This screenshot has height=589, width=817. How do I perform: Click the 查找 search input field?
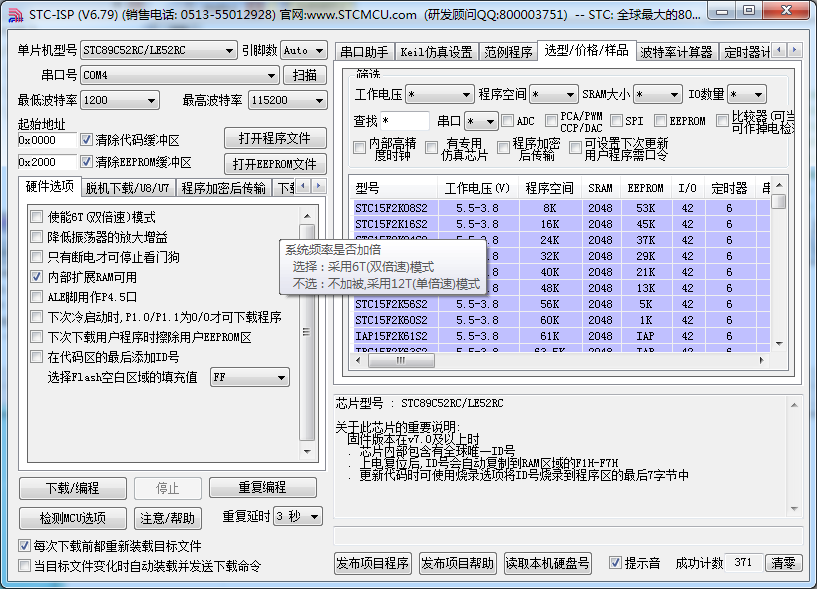[405, 121]
